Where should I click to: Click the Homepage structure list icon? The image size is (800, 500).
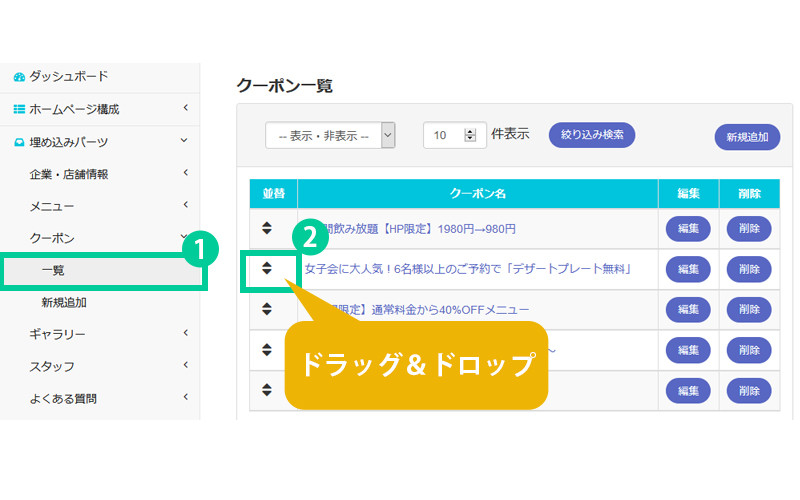pos(19,109)
